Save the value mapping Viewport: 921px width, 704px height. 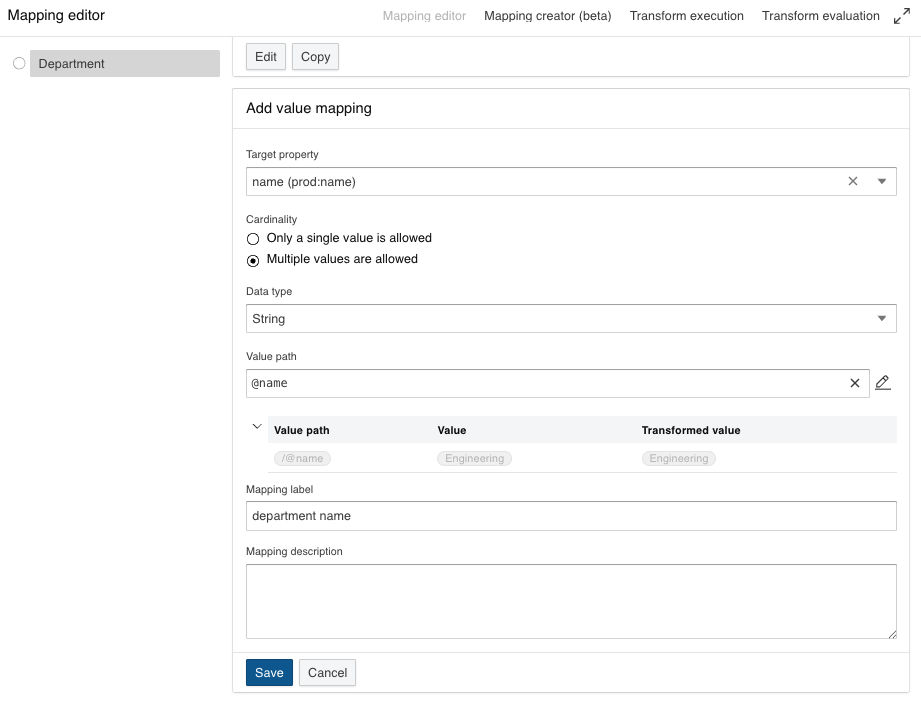[x=269, y=672]
